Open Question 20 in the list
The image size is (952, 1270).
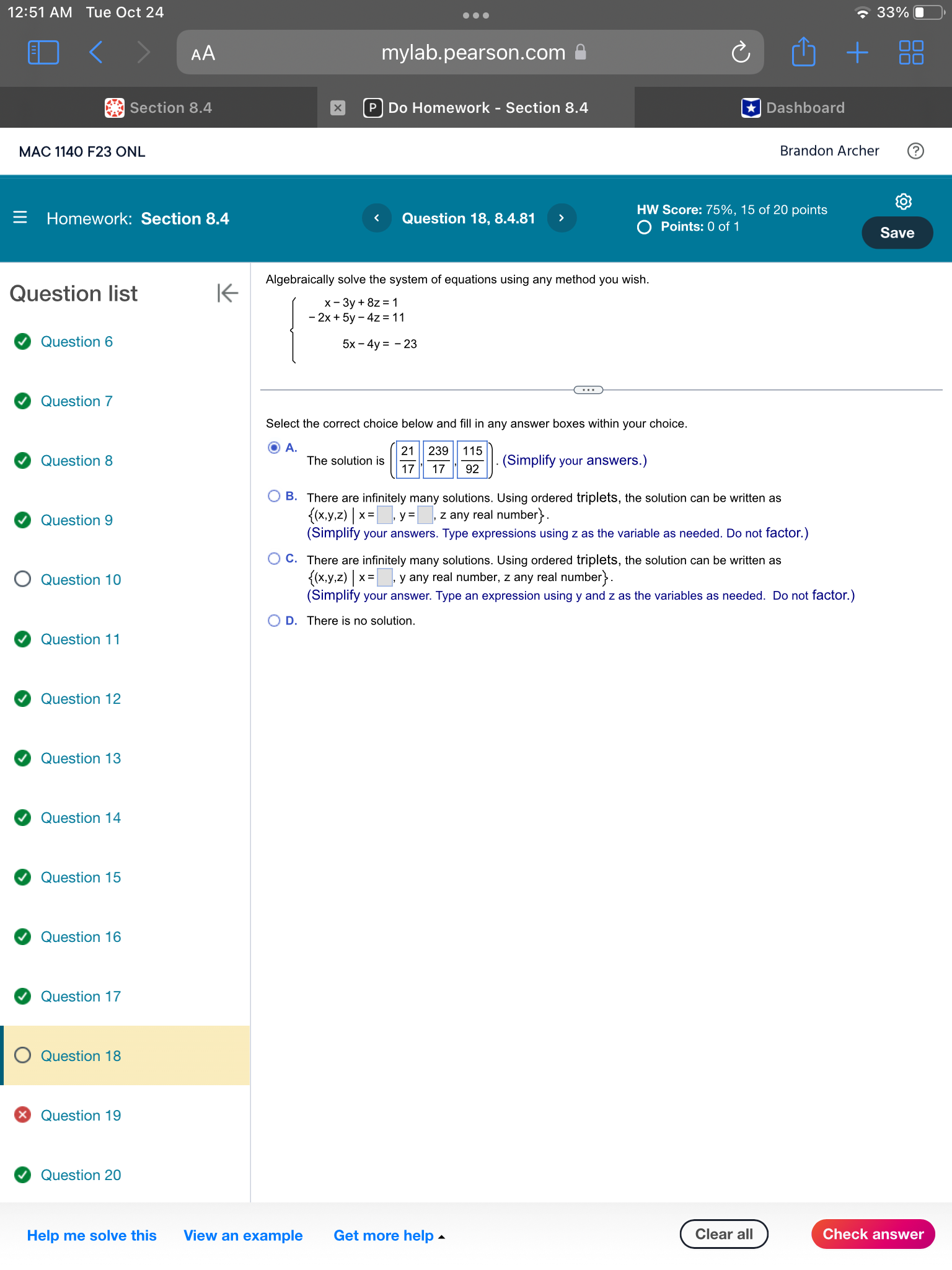pyautogui.click(x=81, y=1175)
